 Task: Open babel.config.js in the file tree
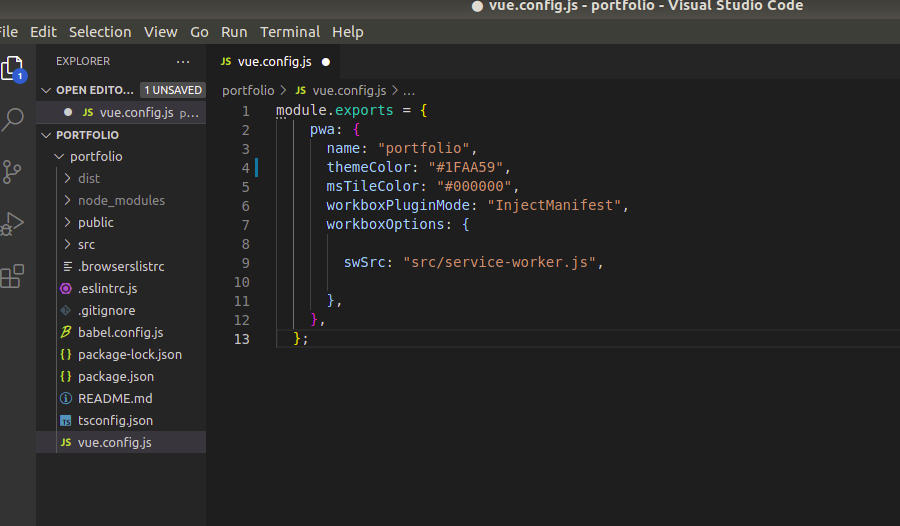[x=121, y=332]
